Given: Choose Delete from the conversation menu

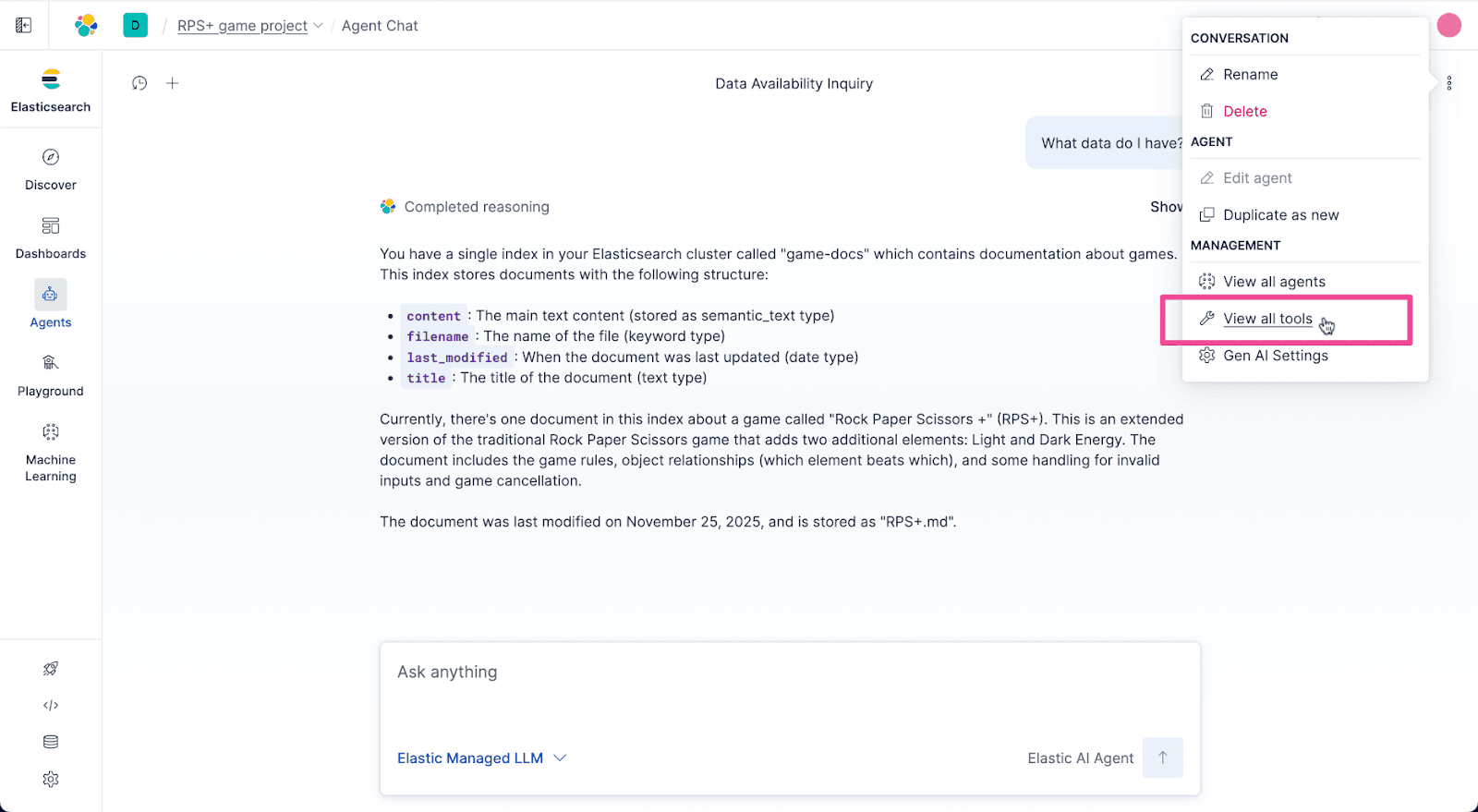Looking at the screenshot, I should pos(1244,112).
